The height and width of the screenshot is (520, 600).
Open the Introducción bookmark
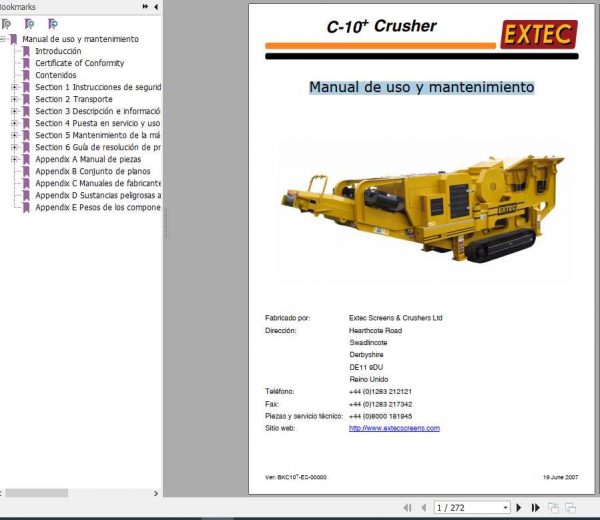[x=58, y=51]
